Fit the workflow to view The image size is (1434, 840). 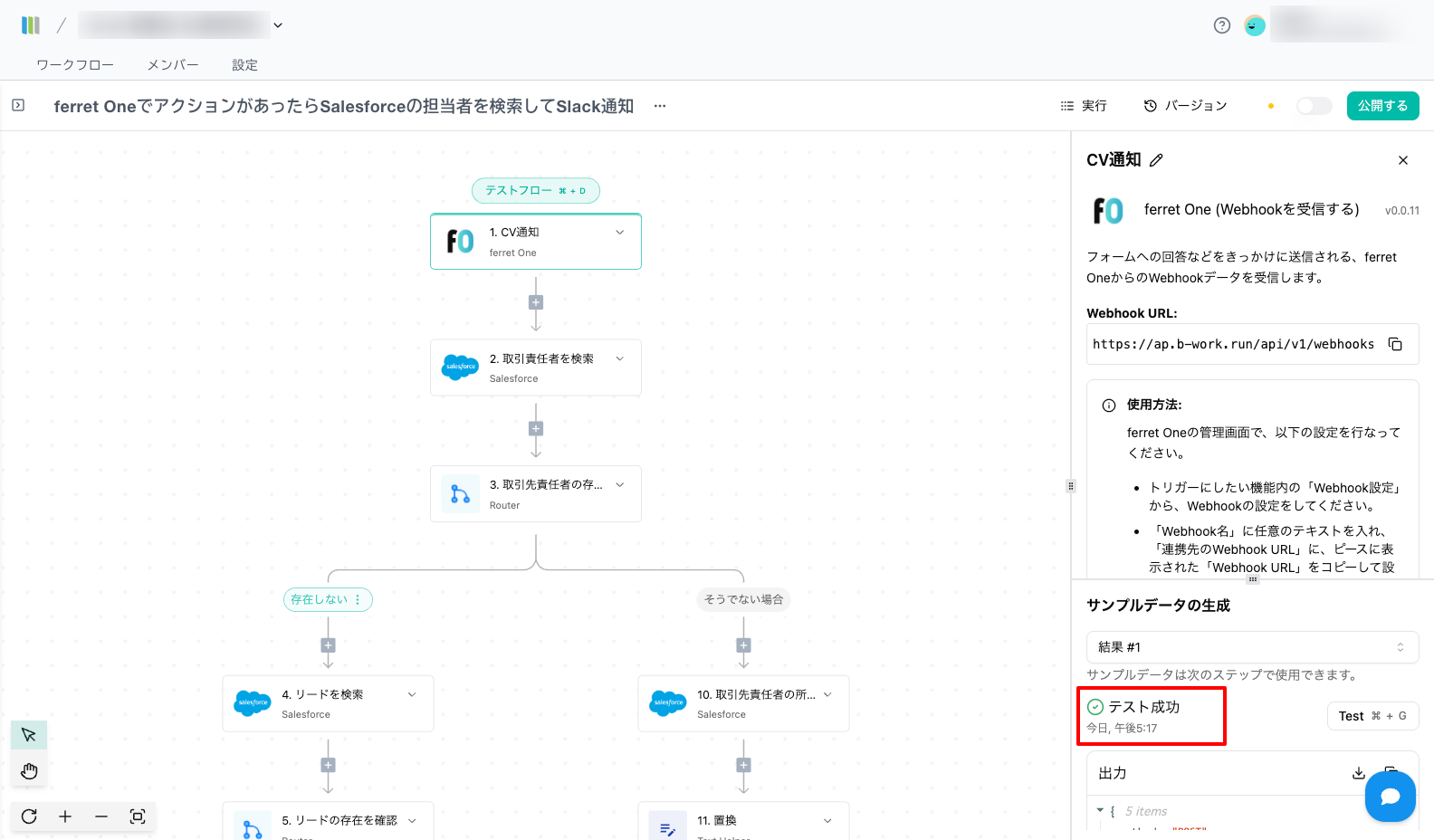138,816
